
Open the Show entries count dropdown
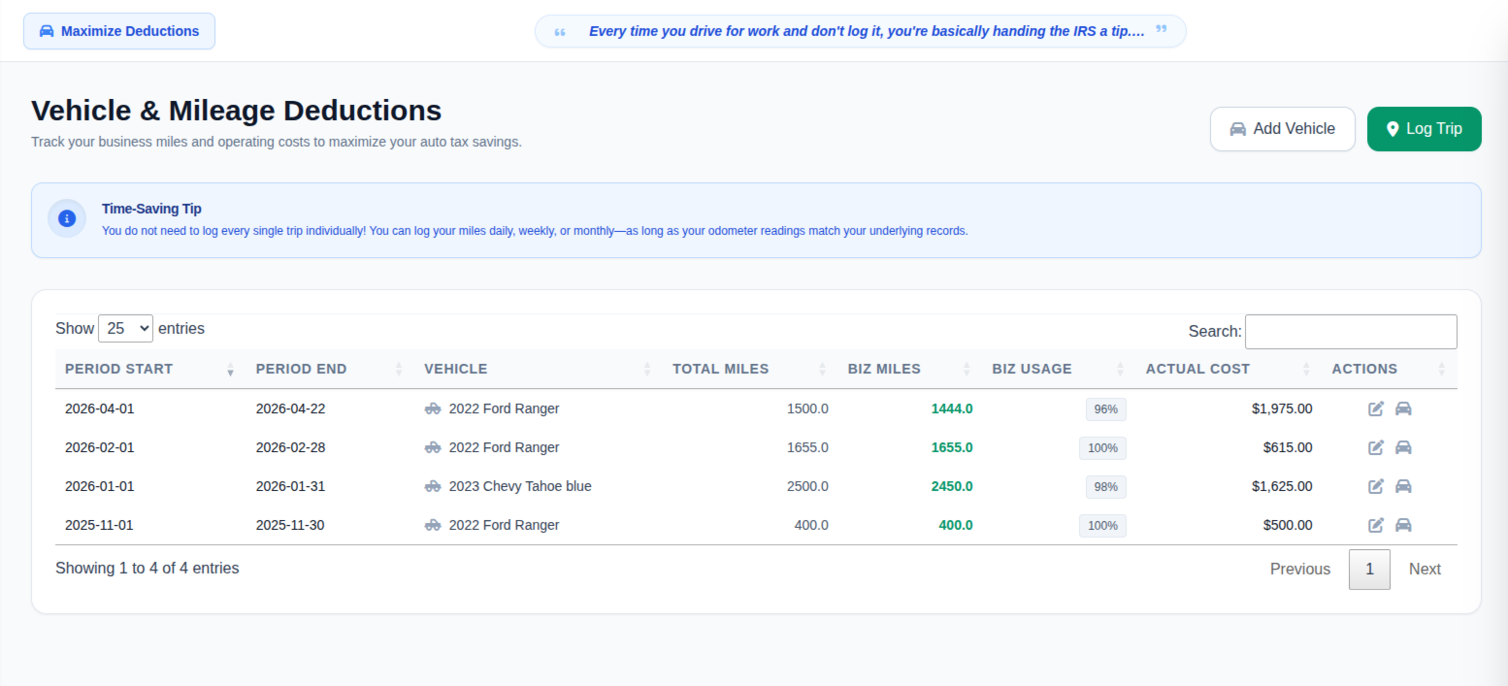tap(125, 328)
